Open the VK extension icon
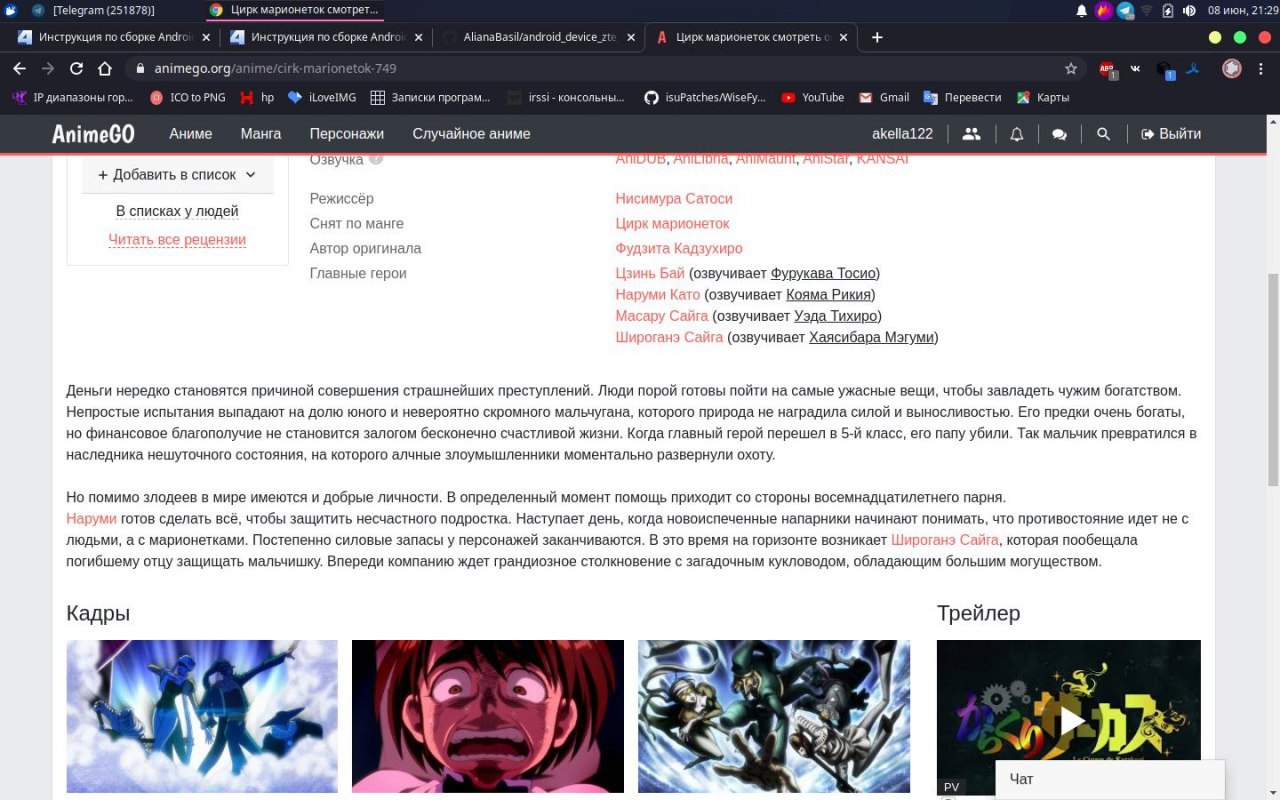This screenshot has width=1280, height=800. [1135, 69]
